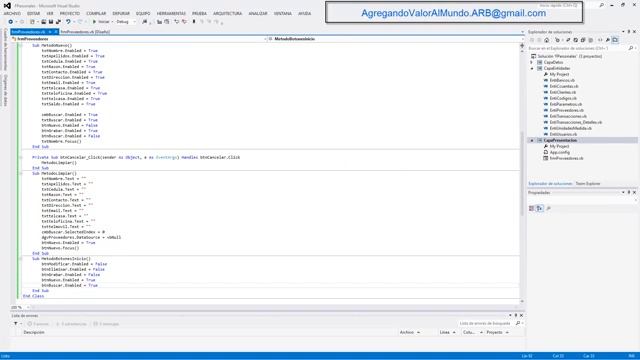Click the view code icon in Solution Explorer
The width and height of the screenshot is (640, 360).
pyautogui.click(x=600, y=40)
